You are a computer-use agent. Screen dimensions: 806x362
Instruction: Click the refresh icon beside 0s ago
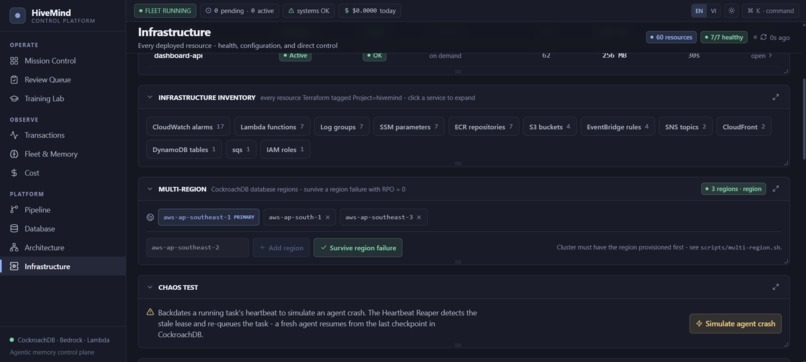763,38
